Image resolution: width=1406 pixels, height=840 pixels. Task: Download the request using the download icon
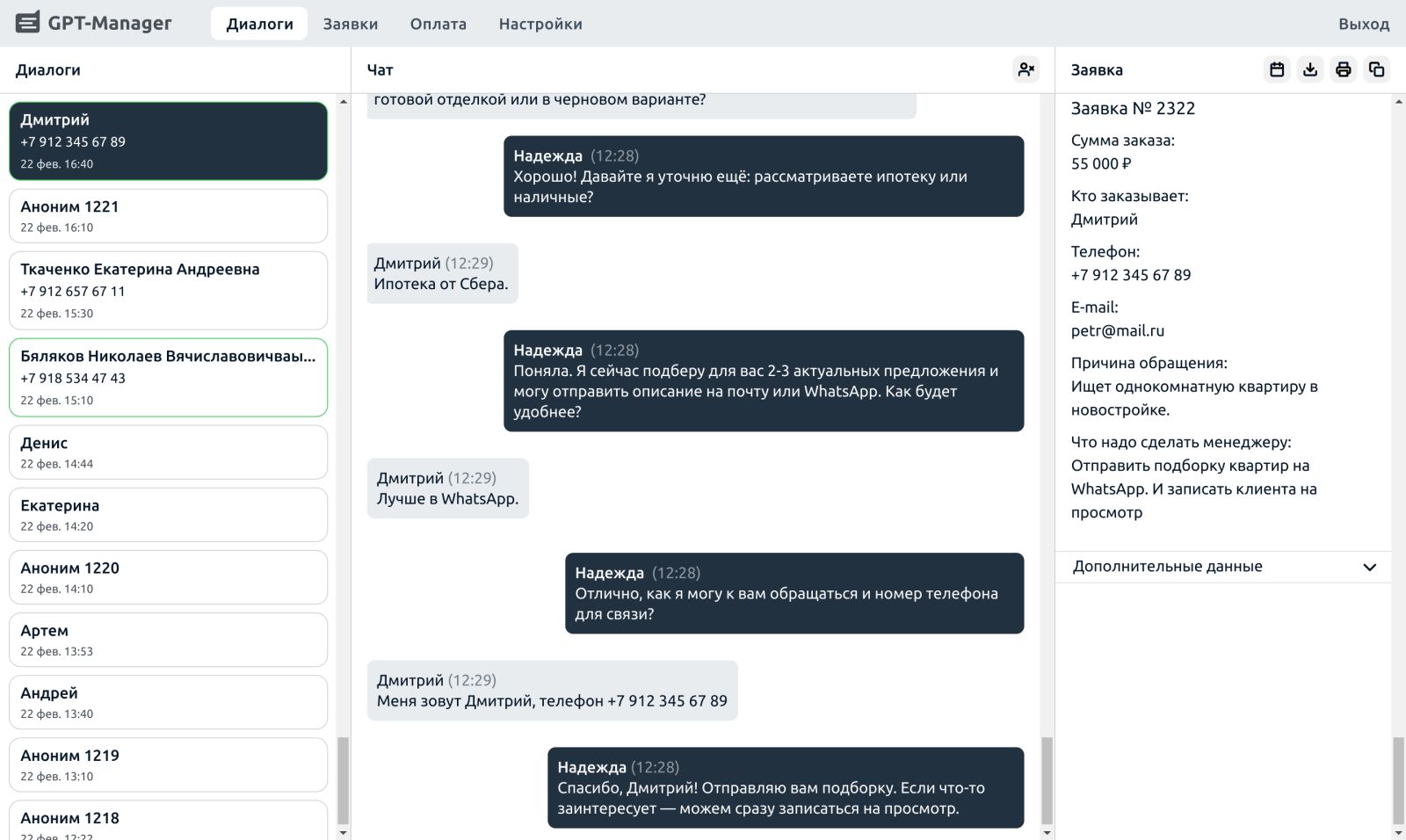[x=1310, y=69]
